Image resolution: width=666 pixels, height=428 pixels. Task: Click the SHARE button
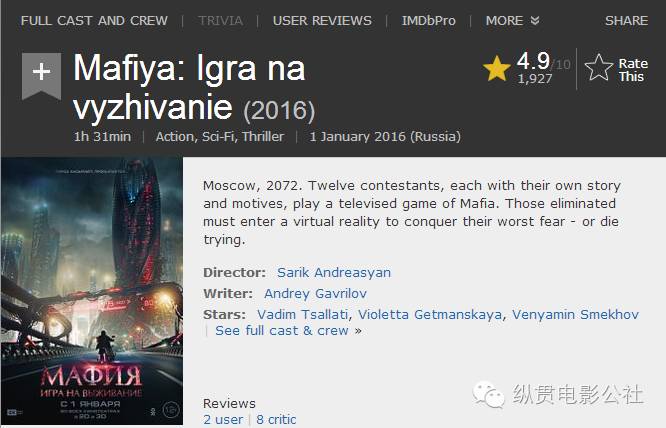point(626,20)
